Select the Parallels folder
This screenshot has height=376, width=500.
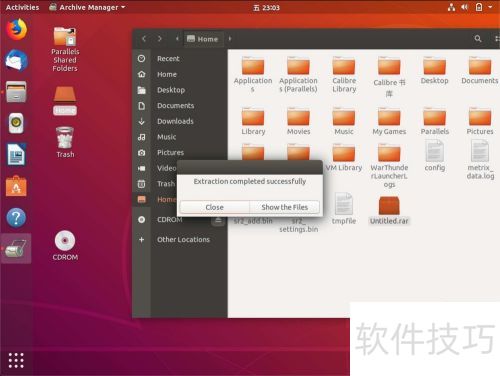(x=435, y=121)
